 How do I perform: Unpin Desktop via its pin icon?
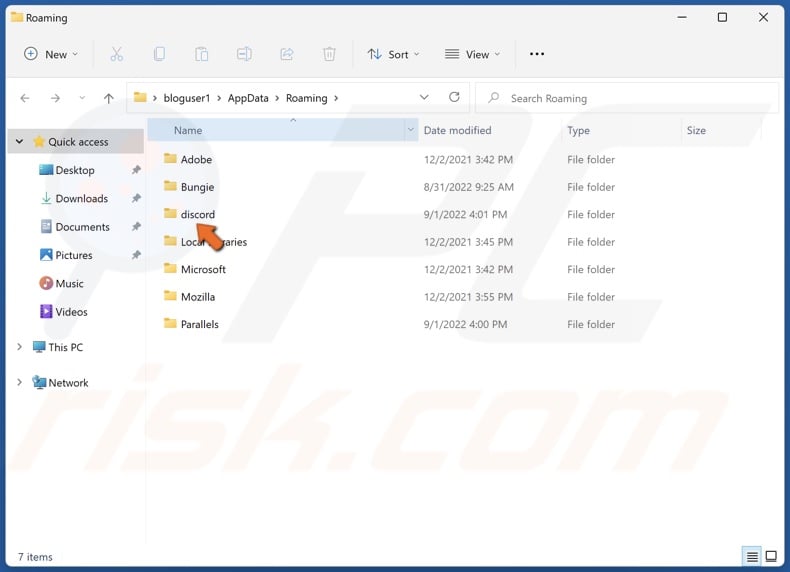[x=136, y=170]
